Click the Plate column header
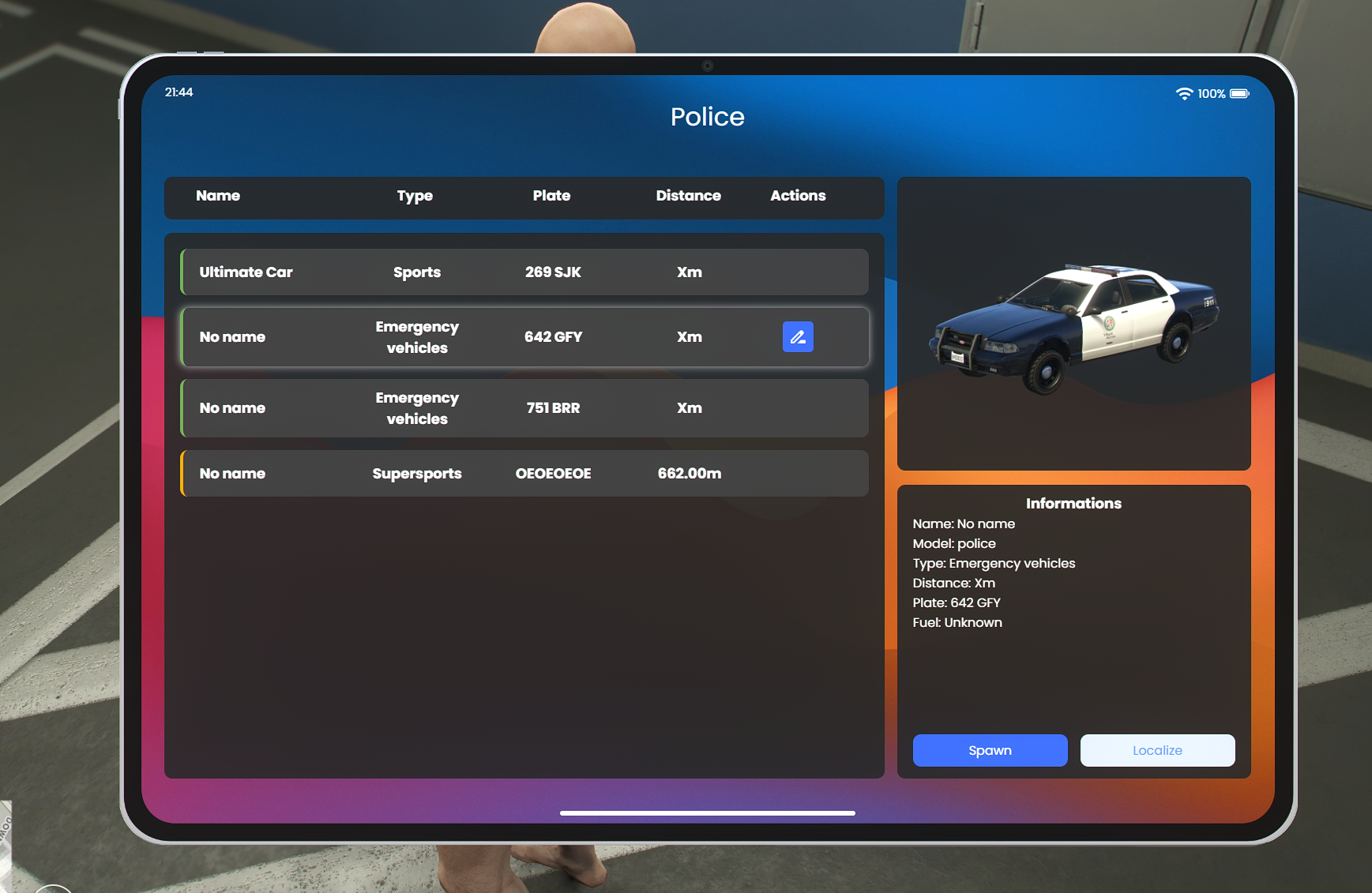This screenshot has height=893, width=1372. point(551,196)
